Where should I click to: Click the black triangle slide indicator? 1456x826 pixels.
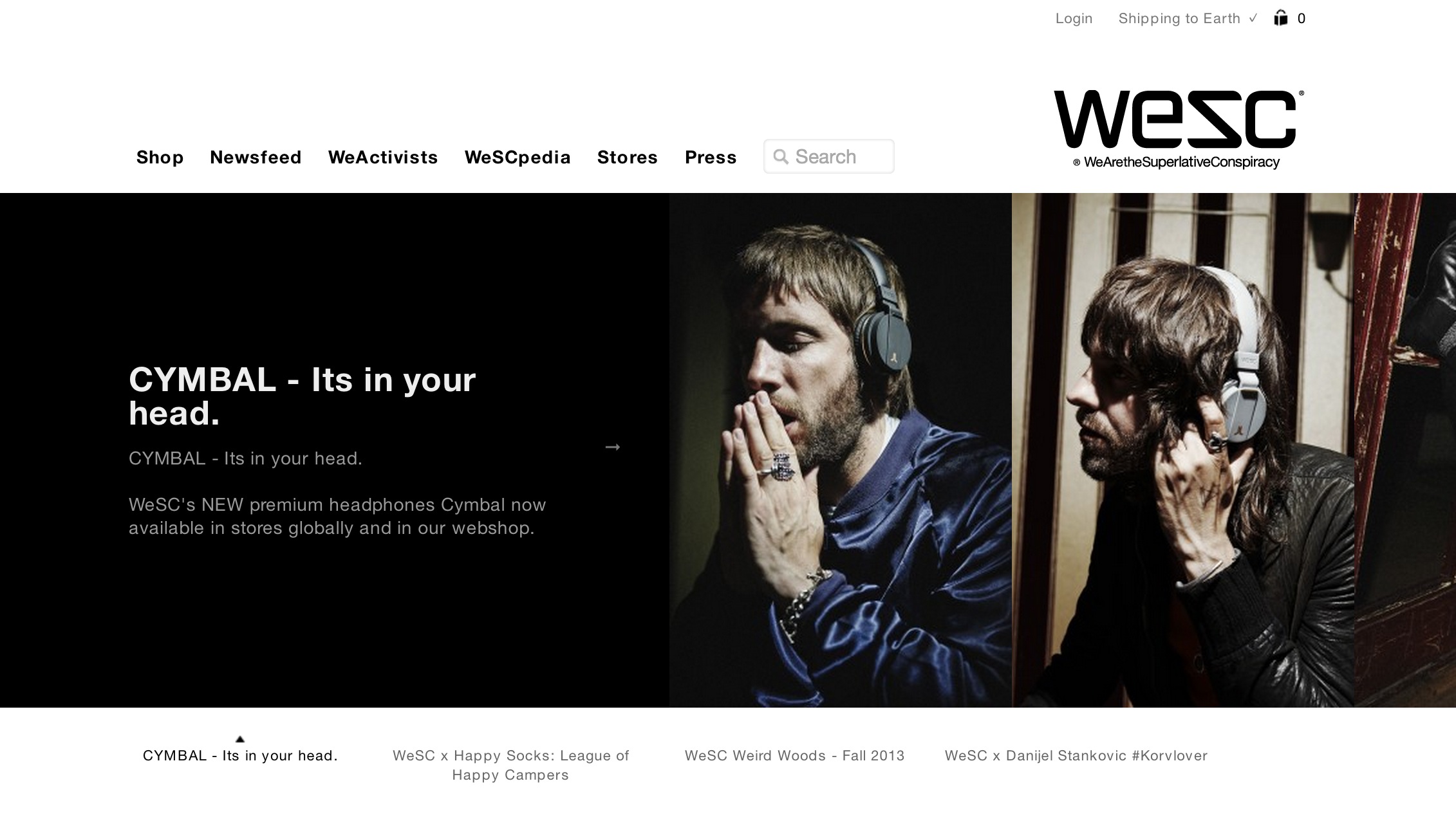pos(240,739)
